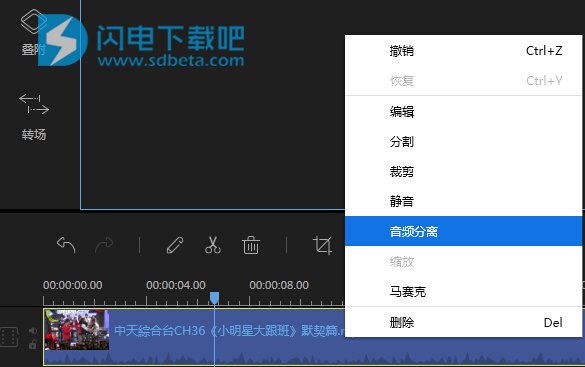
Task: Select 静音 in the context menu
Action: tap(463, 201)
